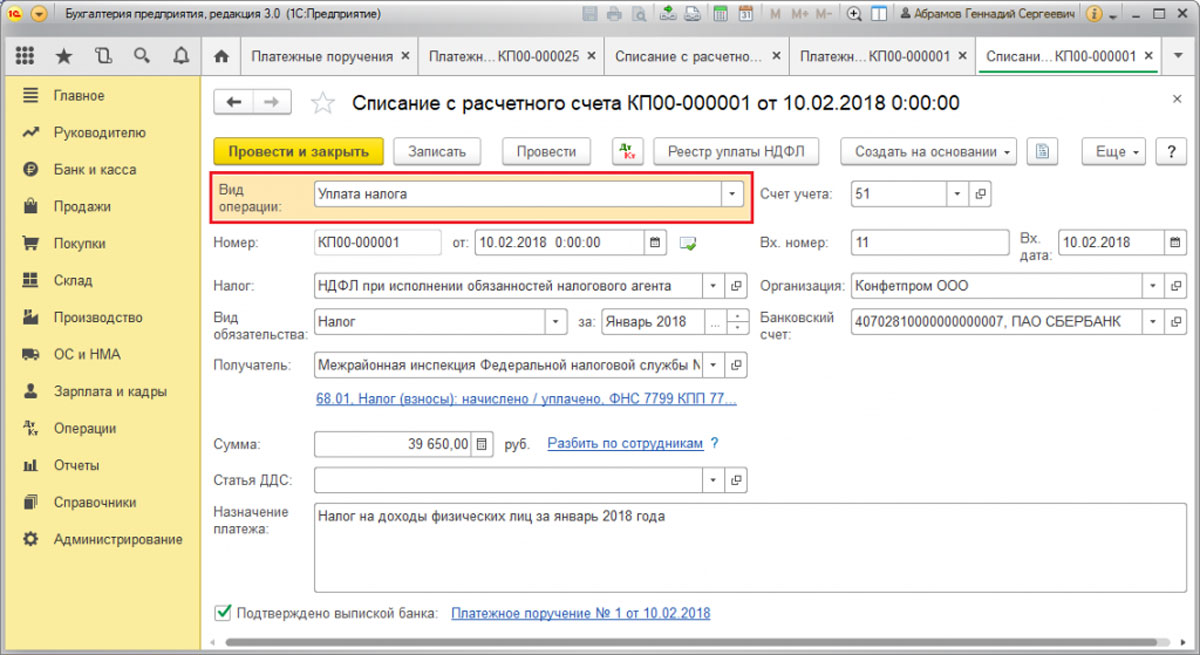
Task: Open Платежное поручение № 1 от 10.02.2018 link
Action: (x=581, y=613)
